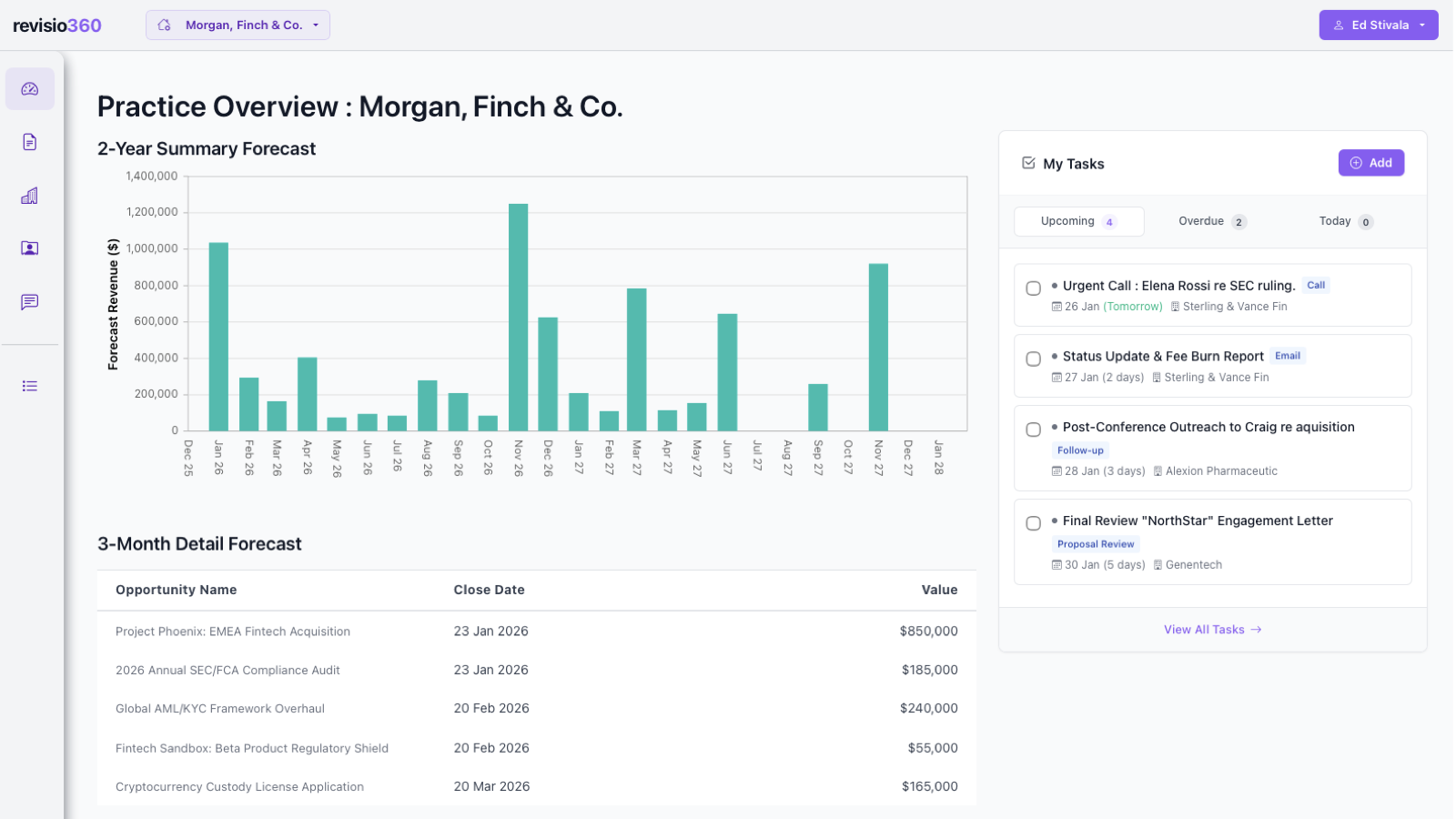Select the Dashboard icon in the sidebar
This screenshot has height=819, width=1456.
(30, 88)
